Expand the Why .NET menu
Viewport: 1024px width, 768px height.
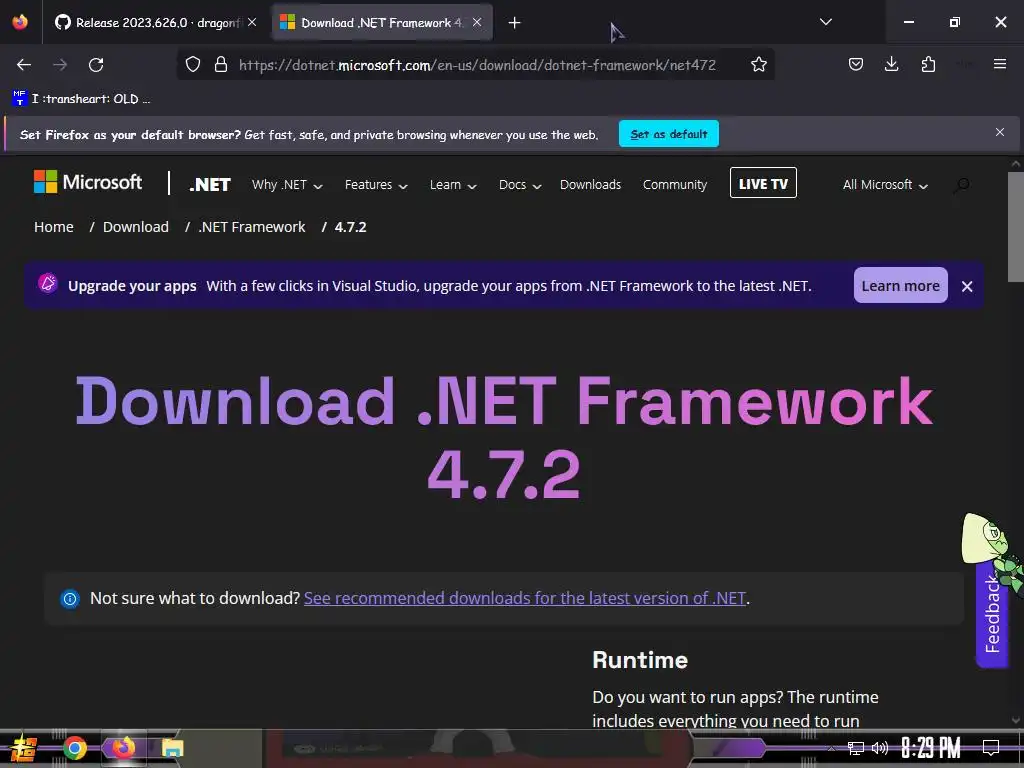pos(287,185)
